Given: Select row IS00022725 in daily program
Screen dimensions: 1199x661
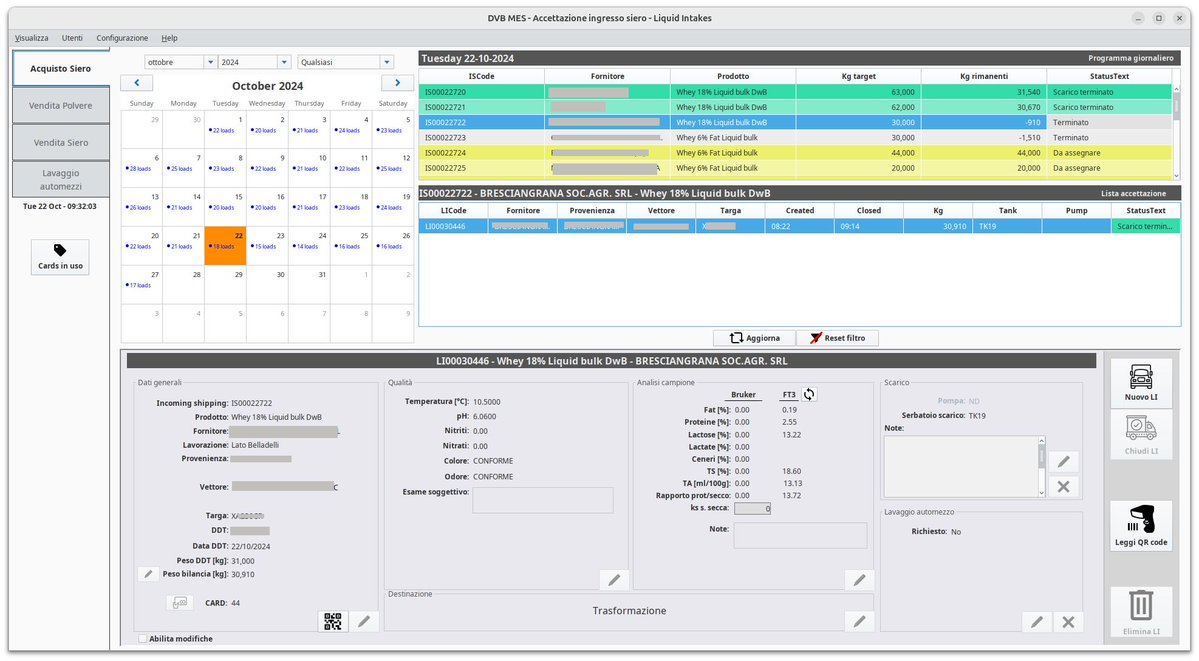Looking at the screenshot, I should tap(794, 168).
